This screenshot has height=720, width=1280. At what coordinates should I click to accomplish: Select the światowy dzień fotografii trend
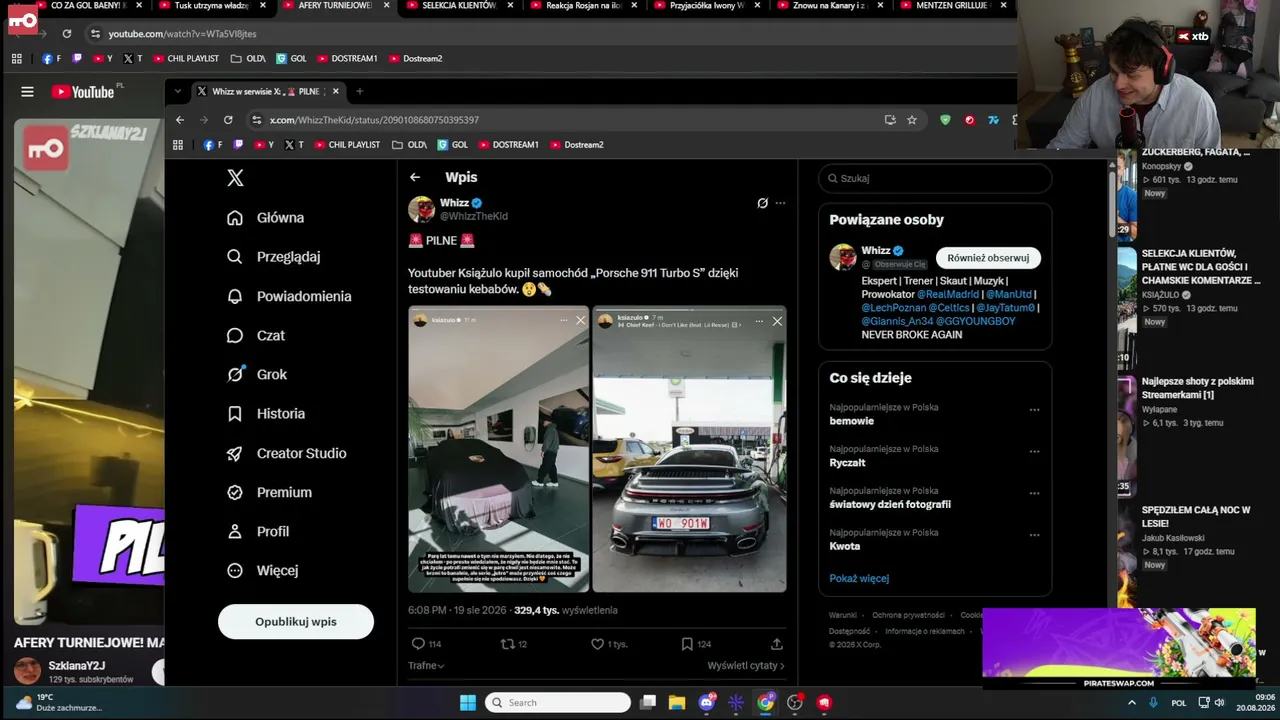pos(890,505)
